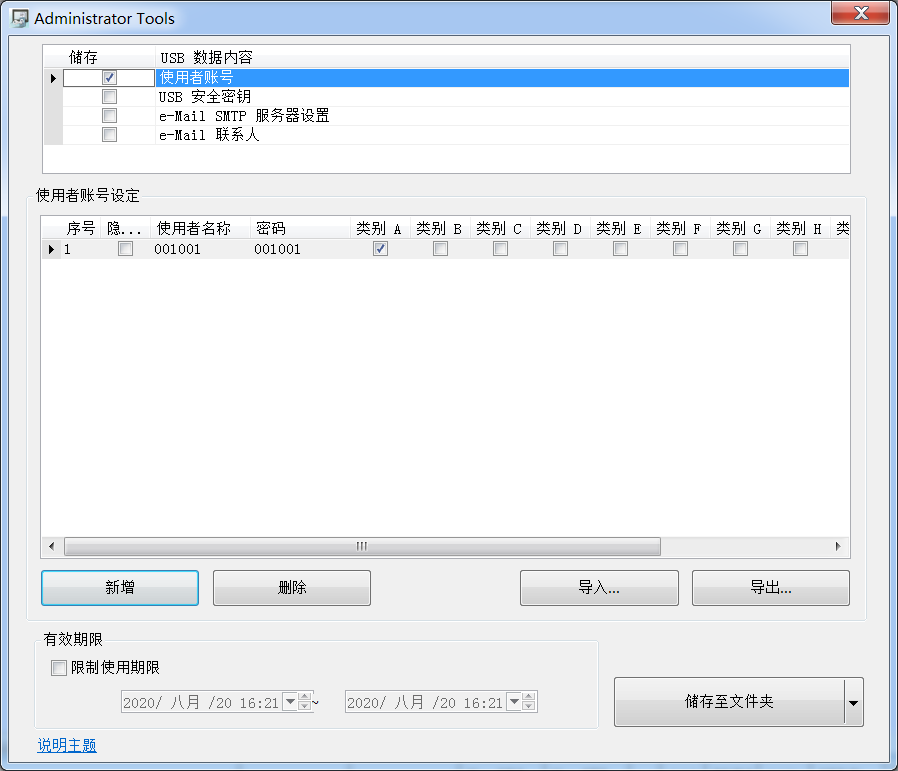Enable 限制使用期限 in the validity section
898x771 pixels.
(58, 668)
